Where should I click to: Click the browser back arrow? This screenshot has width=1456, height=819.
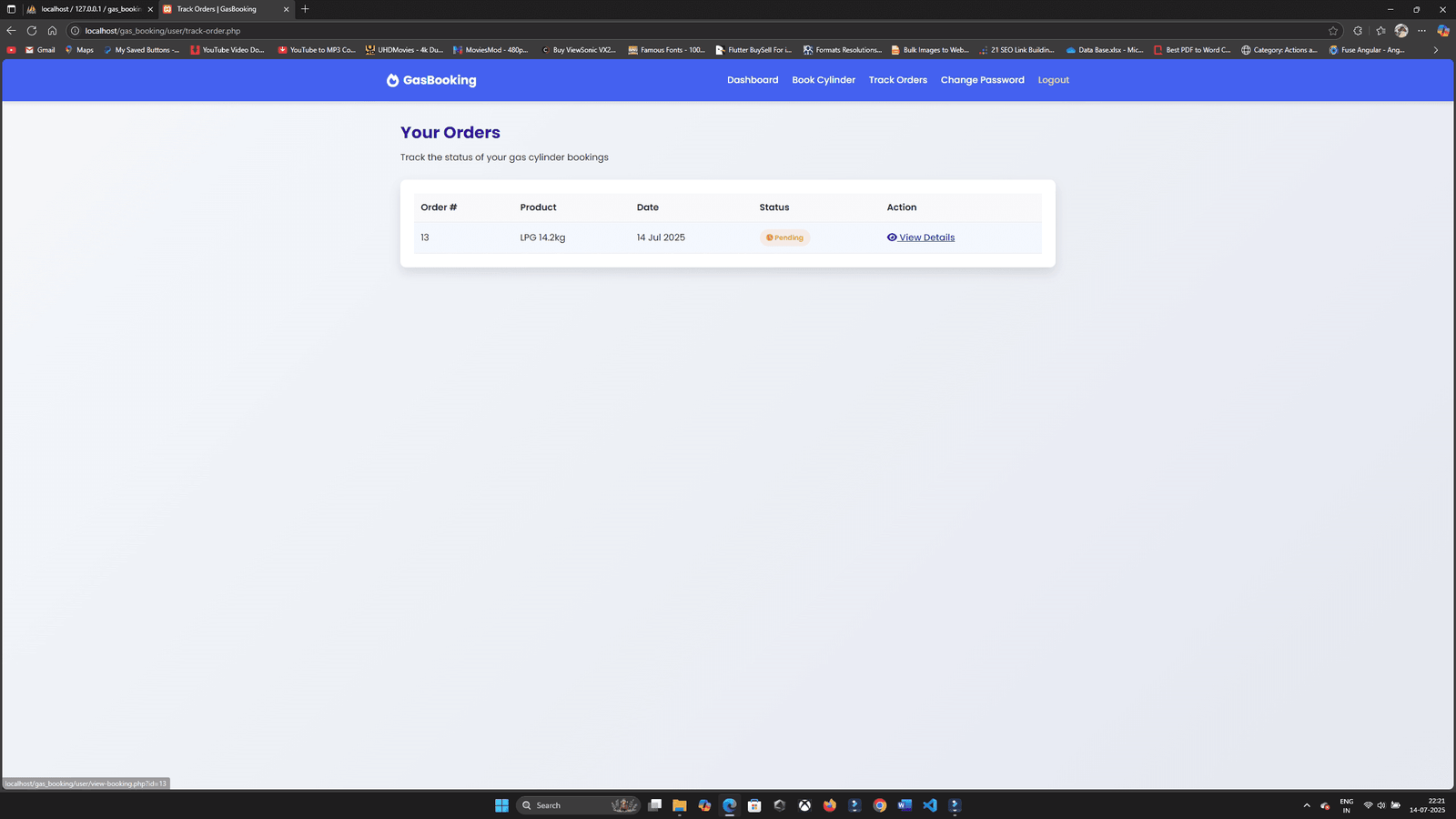coord(11,31)
